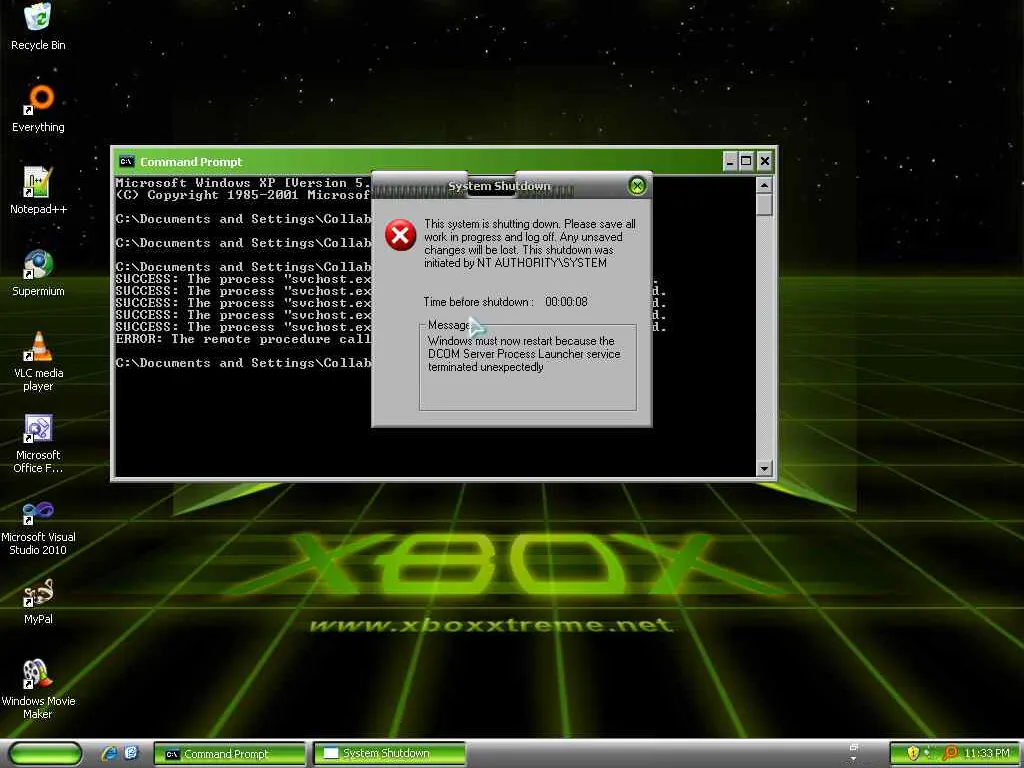Click the shutdown countdown value 00:00:08
Viewport: 1024px width, 768px height.
click(566, 302)
